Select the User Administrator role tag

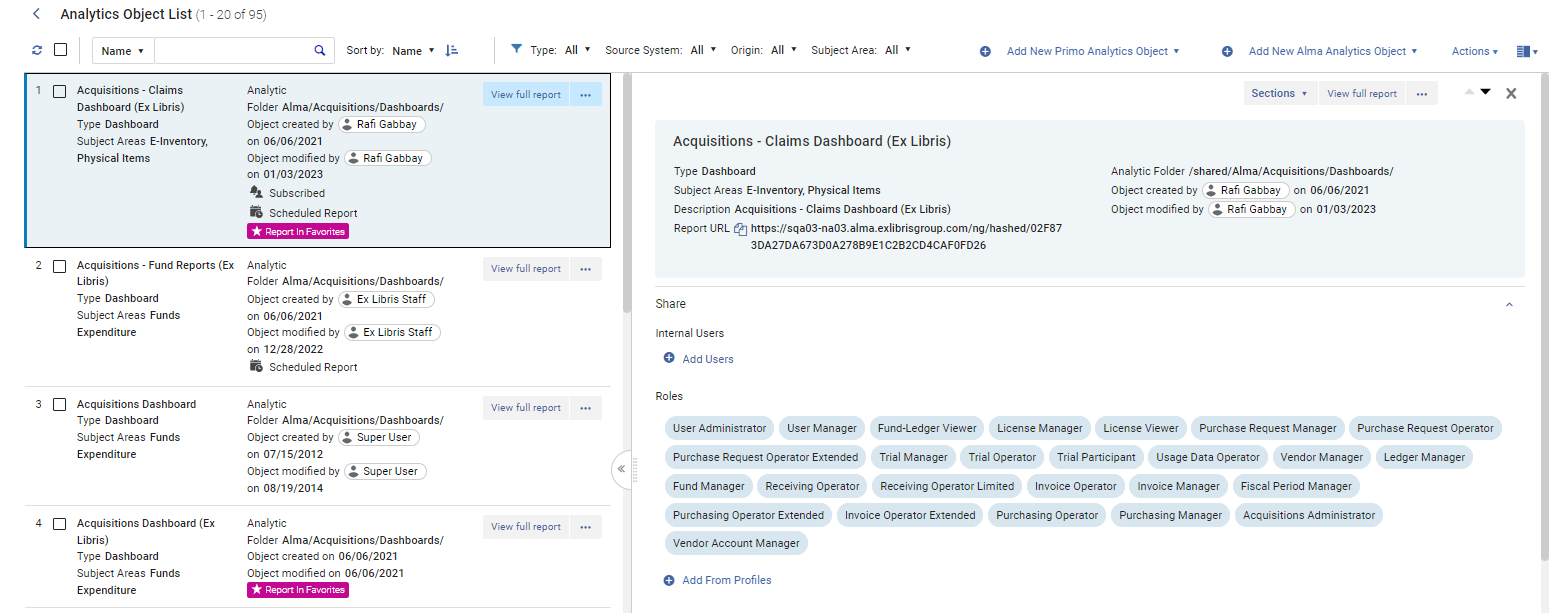[719, 428]
